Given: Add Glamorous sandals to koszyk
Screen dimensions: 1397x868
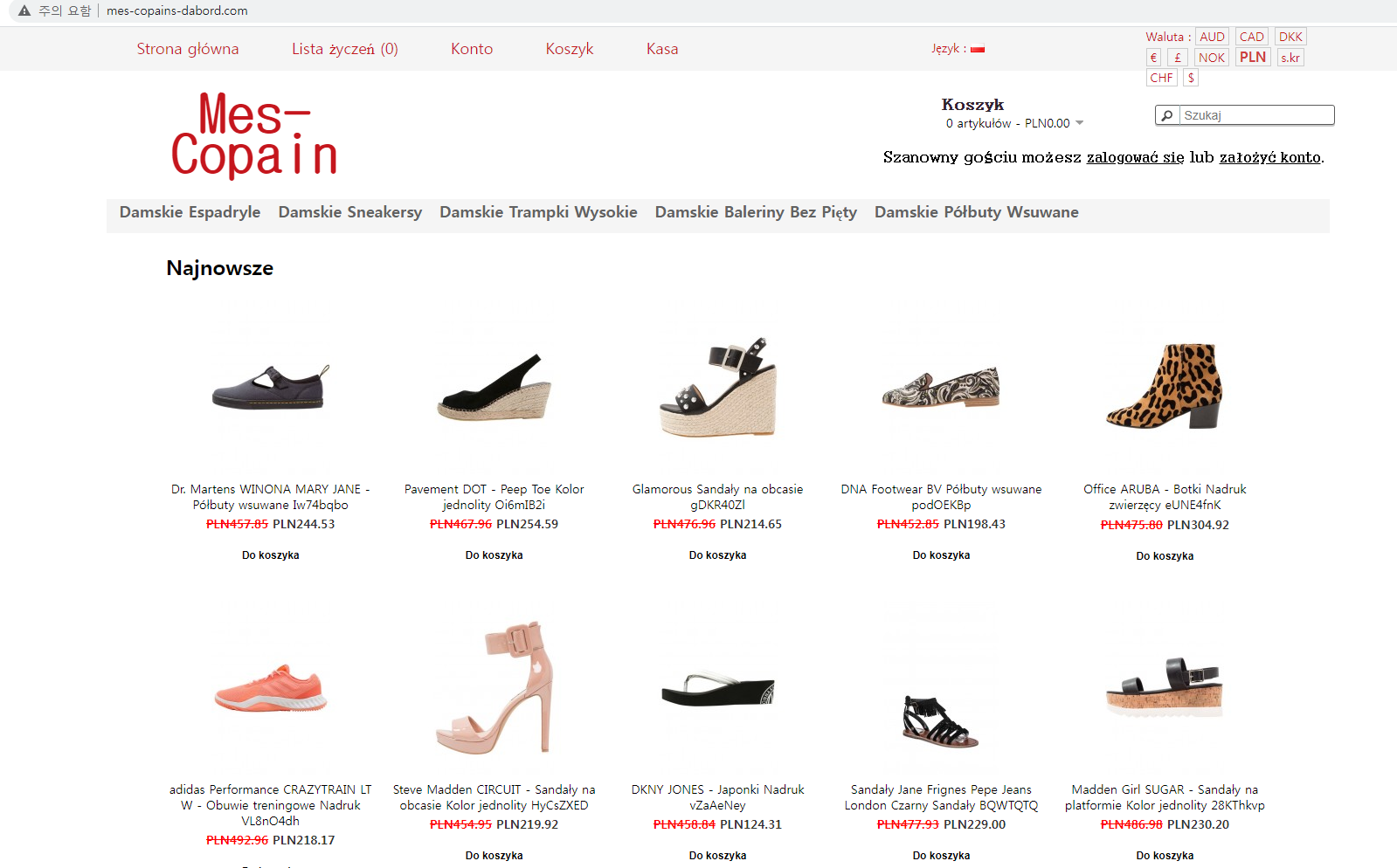Looking at the screenshot, I should point(718,555).
